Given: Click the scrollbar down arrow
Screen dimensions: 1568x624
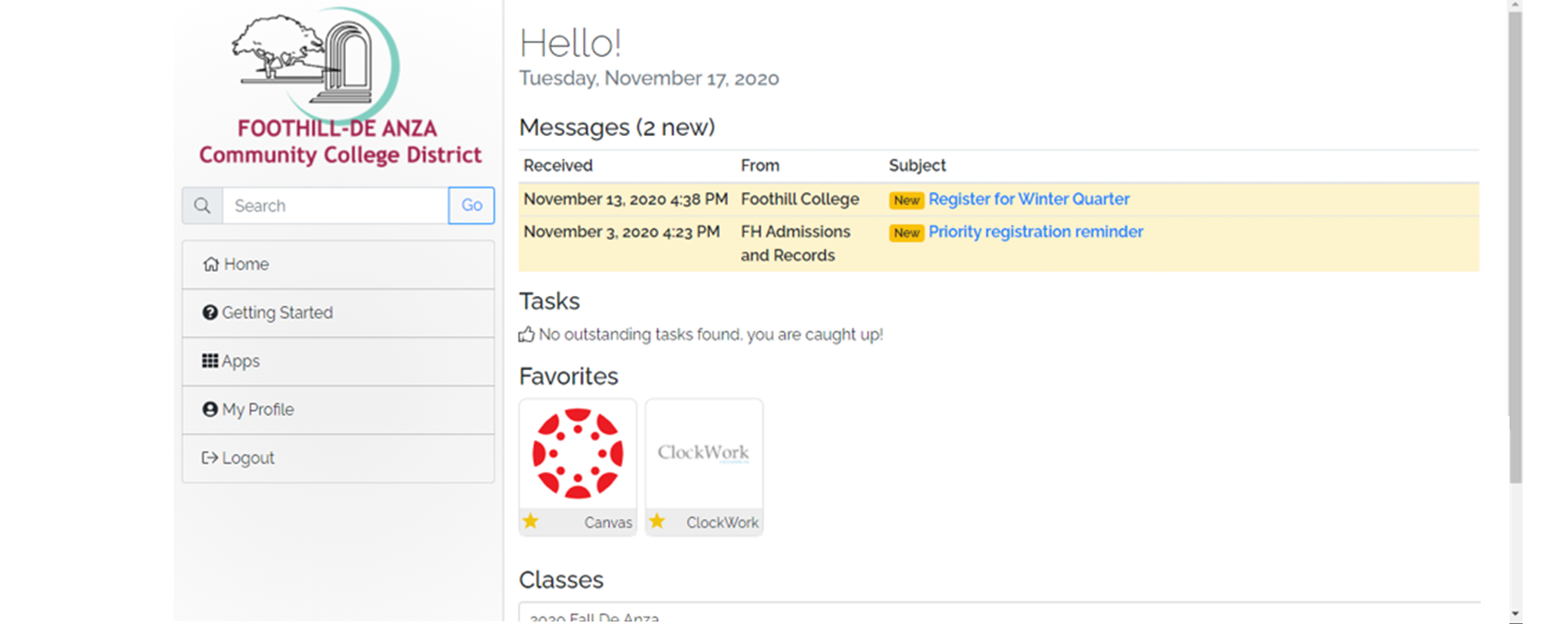Looking at the screenshot, I should (x=1515, y=614).
